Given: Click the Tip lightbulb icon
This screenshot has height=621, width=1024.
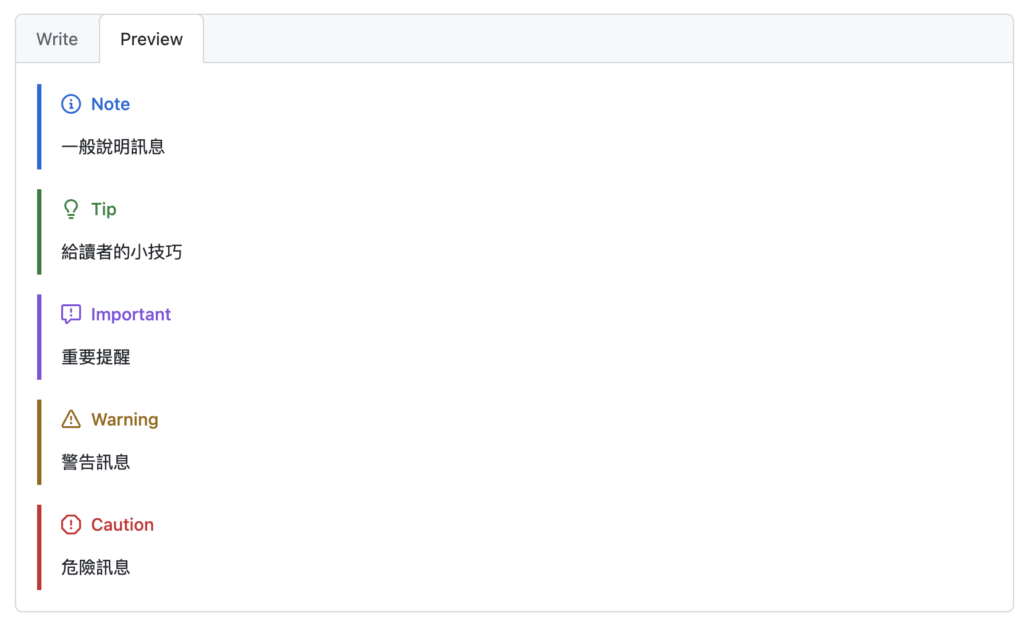Looking at the screenshot, I should (71, 209).
